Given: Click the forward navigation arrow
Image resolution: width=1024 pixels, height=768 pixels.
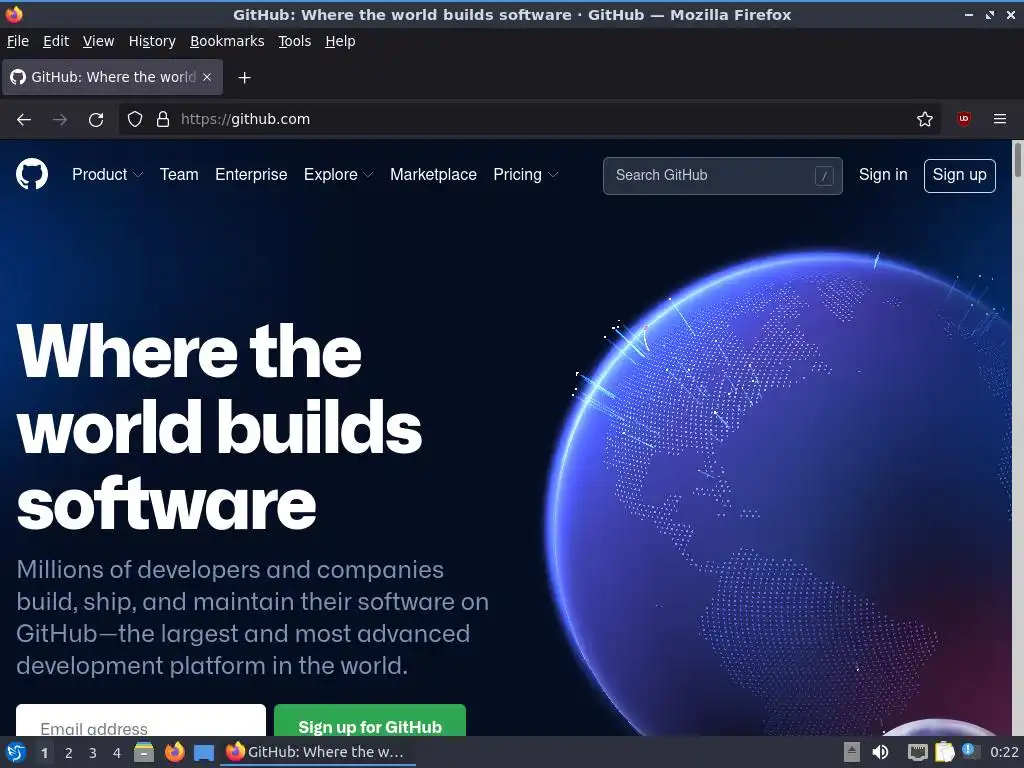Looking at the screenshot, I should (x=60, y=120).
